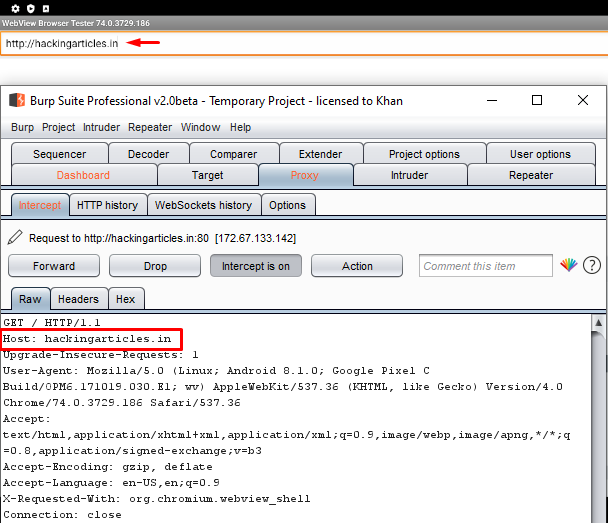Click the Host: hackingarticles.in header line

click(x=87, y=339)
